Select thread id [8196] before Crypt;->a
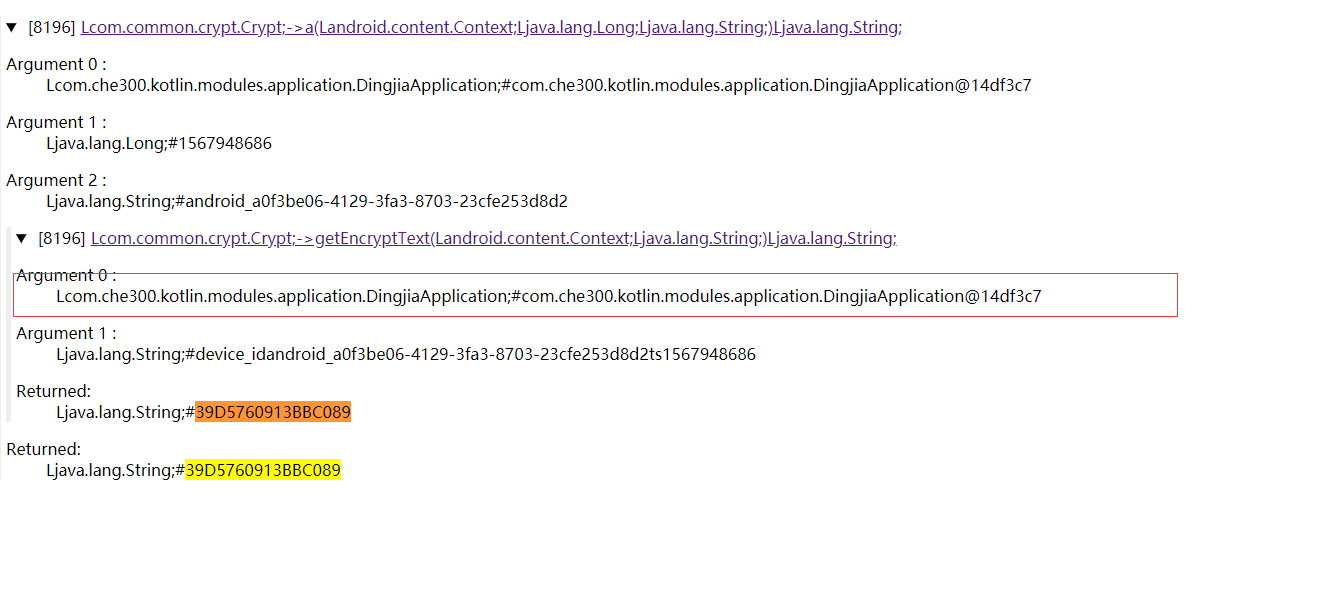1326x602 pixels. click(52, 28)
